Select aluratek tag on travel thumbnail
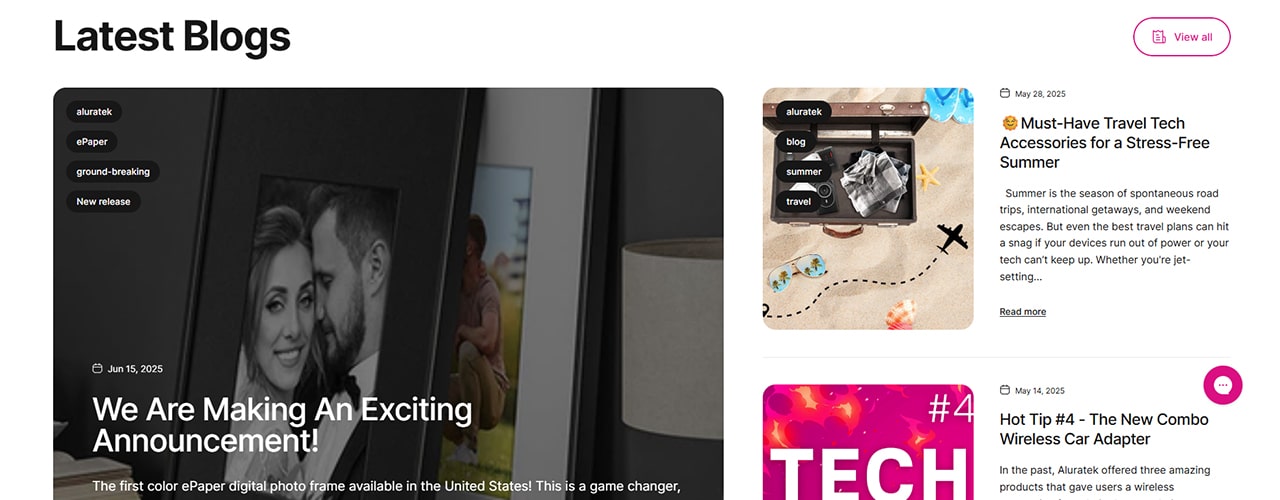 (804, 112)
